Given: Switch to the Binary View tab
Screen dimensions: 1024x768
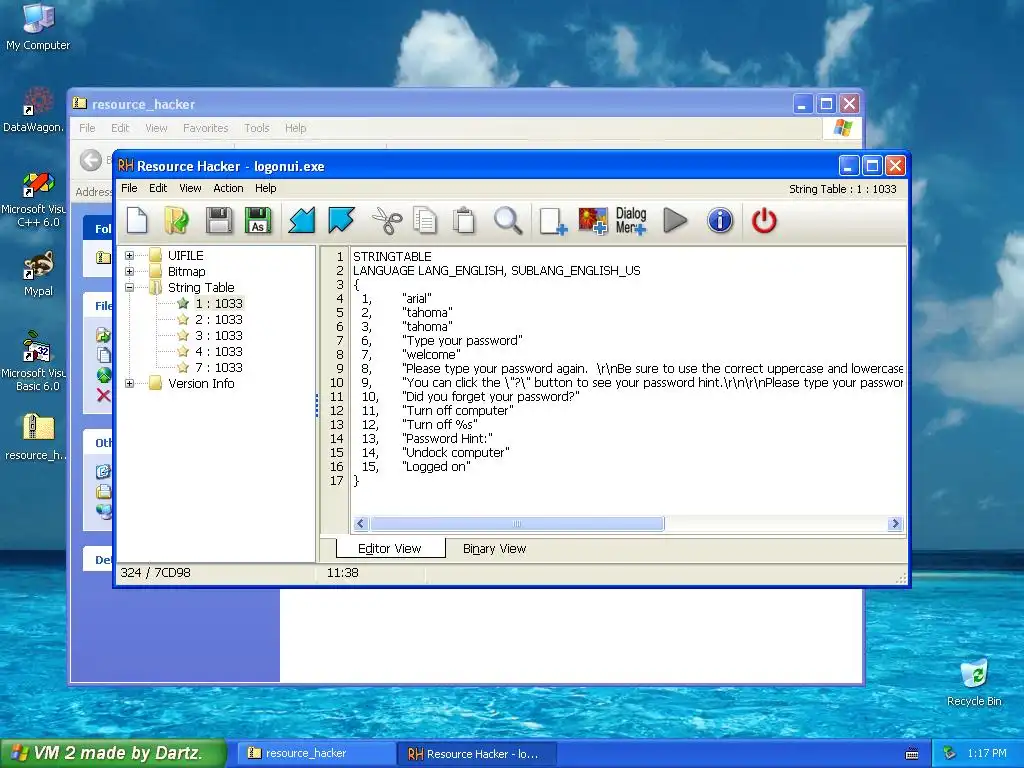Looking at the screenshot, I should (494, 549).
